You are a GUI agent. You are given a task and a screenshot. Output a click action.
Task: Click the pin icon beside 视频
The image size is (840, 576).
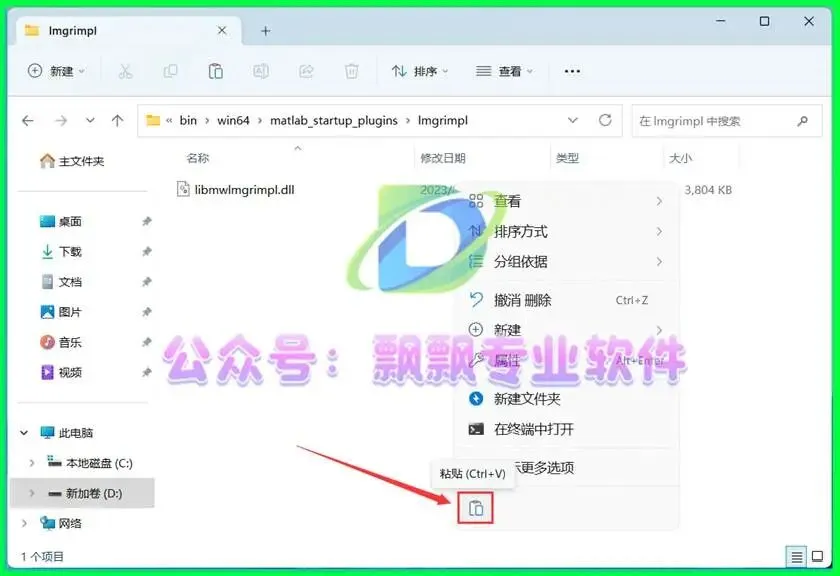146,372
